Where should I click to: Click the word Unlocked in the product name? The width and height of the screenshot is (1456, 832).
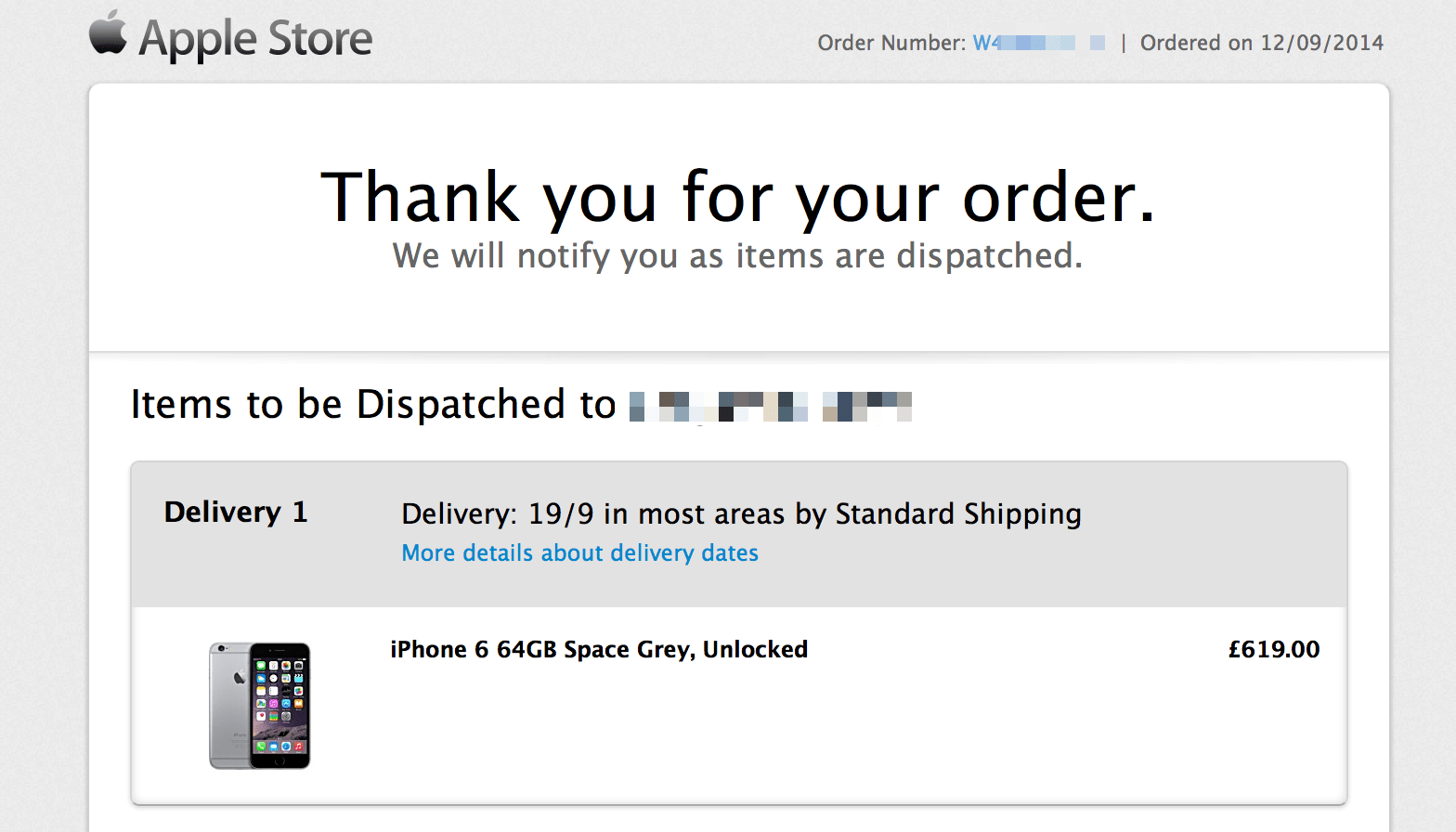755,649
